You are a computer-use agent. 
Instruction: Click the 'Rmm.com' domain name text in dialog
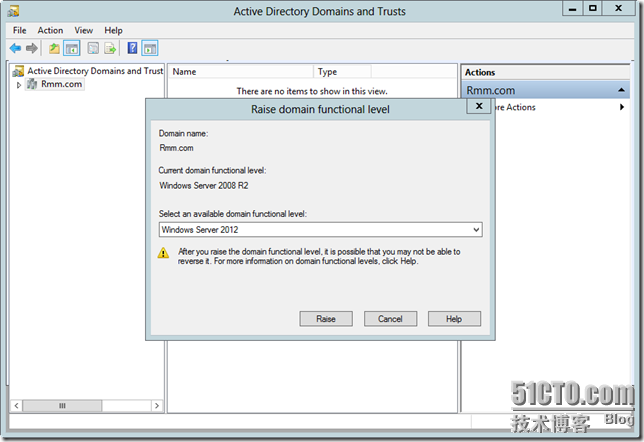(176, 148)
